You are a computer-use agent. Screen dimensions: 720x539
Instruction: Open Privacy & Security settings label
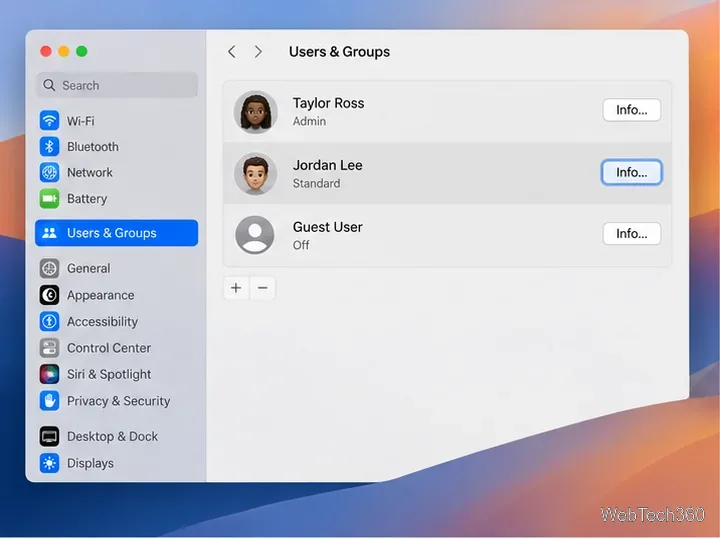pos(118,401)
